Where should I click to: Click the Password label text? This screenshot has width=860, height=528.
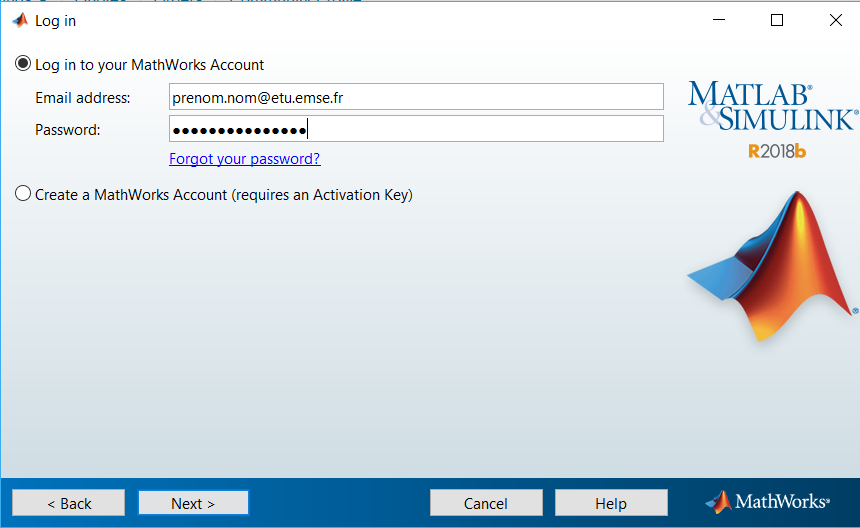[x=67, y=130]
